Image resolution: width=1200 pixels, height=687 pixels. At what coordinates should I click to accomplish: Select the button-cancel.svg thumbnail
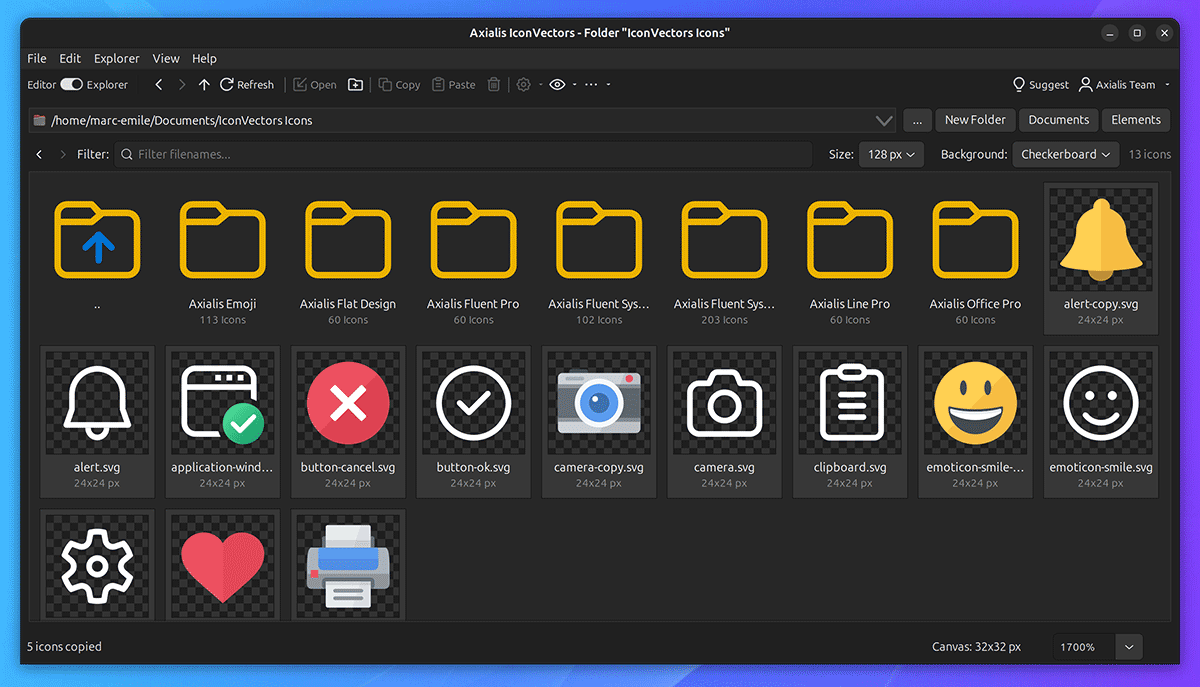coord(348,421)
